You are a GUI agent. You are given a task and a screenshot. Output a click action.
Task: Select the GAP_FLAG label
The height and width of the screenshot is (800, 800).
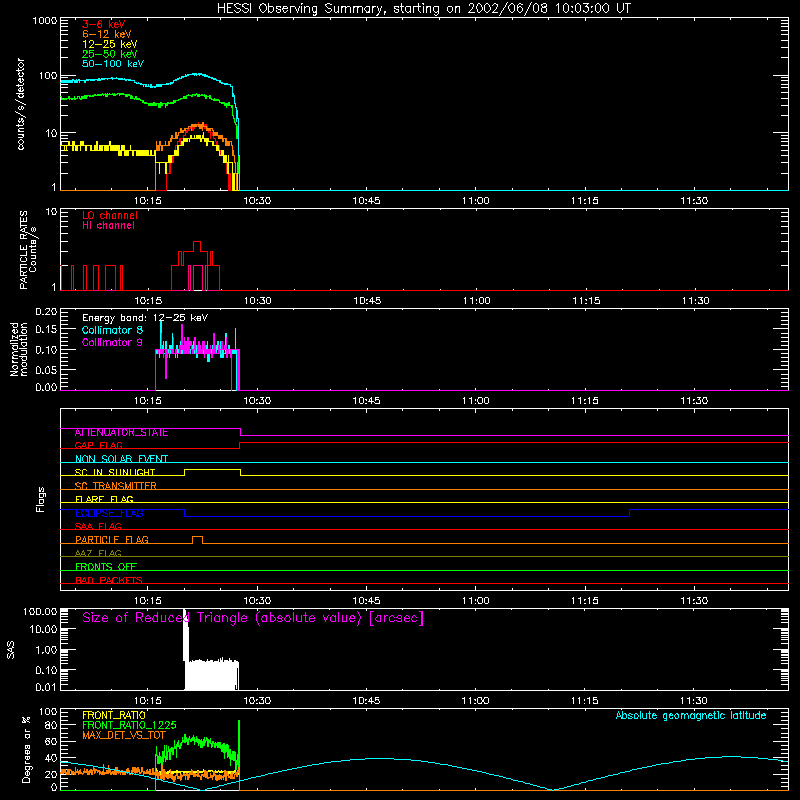coord(98,445)
